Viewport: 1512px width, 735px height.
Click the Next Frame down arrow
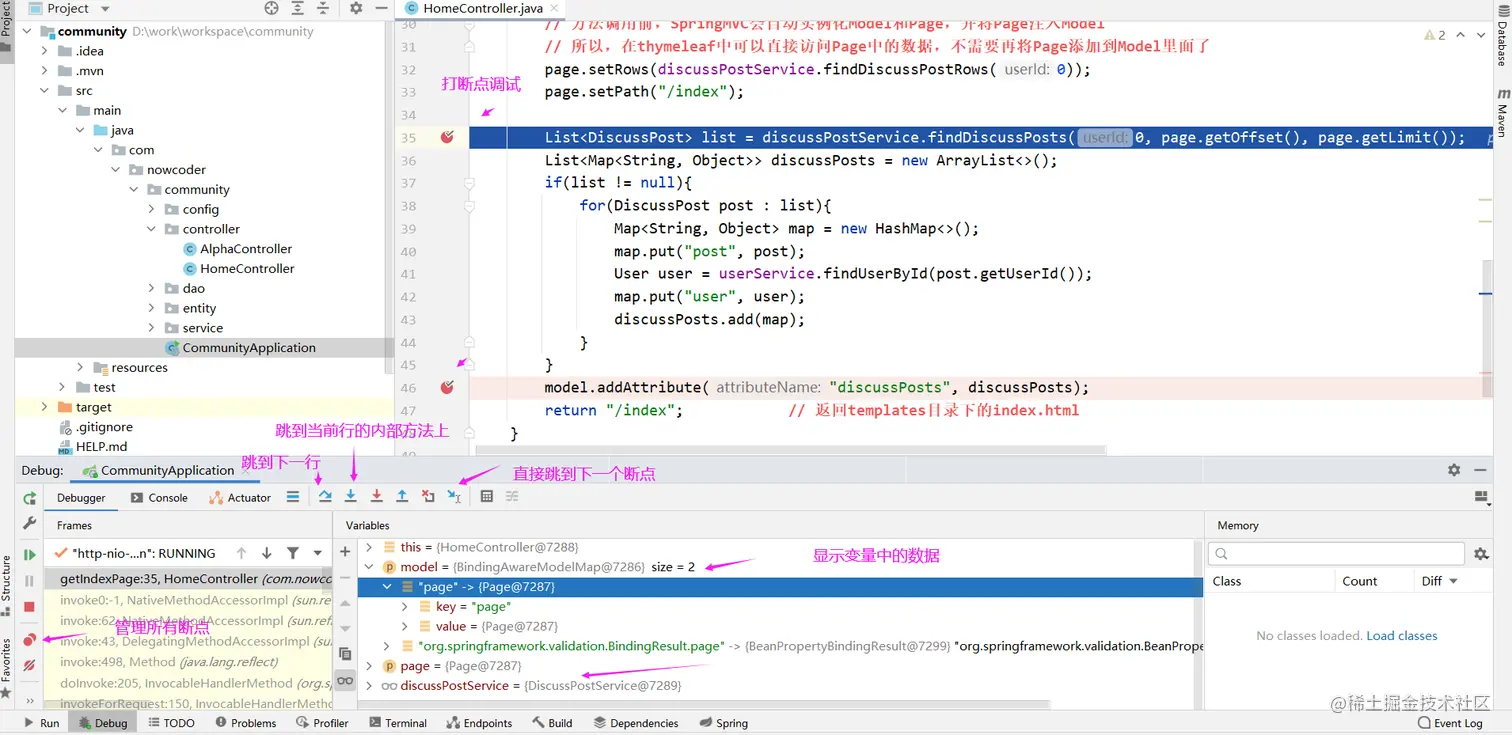267,553
